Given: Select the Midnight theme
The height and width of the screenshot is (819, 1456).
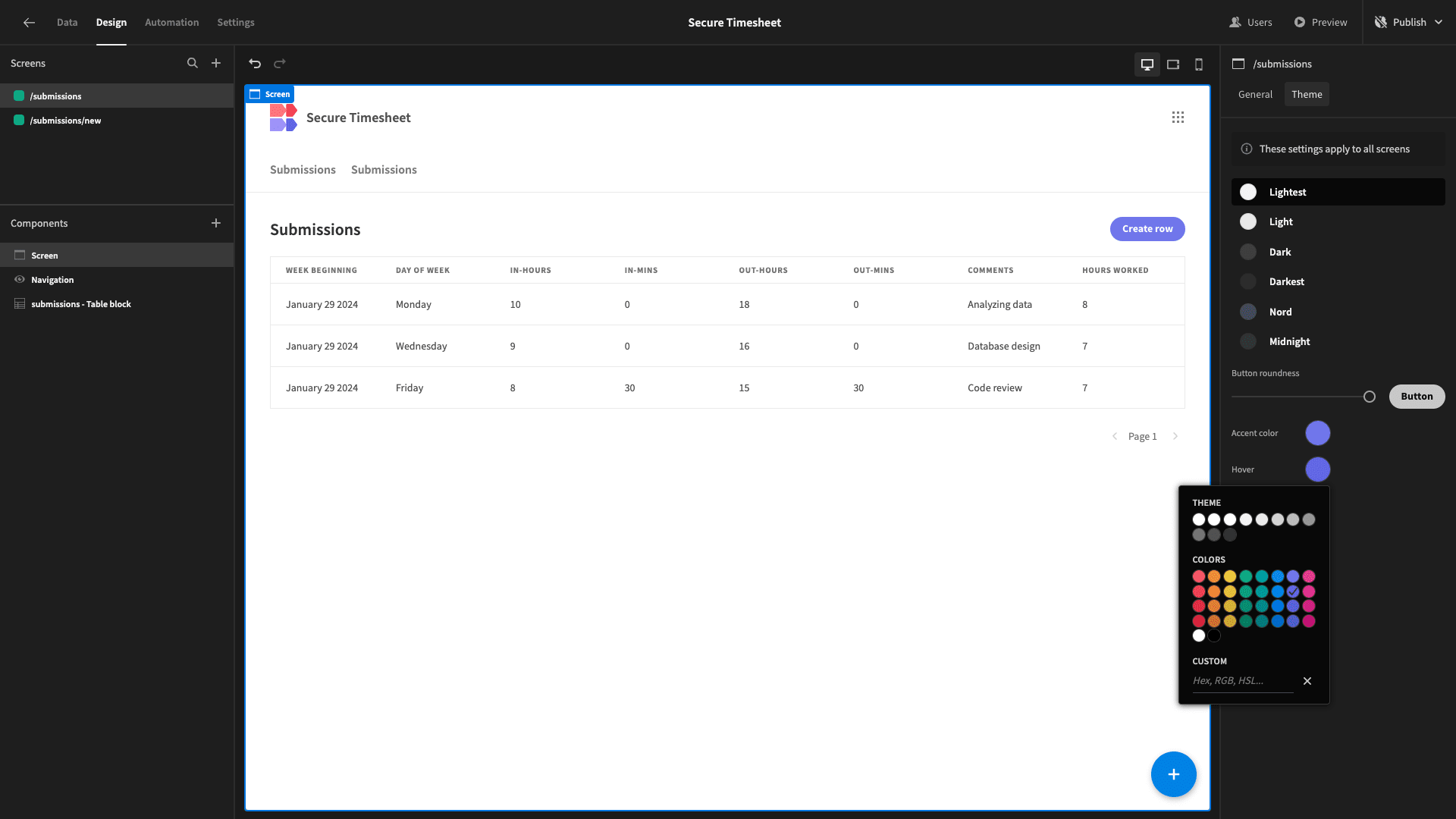Looking at the screenshot, I should tap(1338, 341).
